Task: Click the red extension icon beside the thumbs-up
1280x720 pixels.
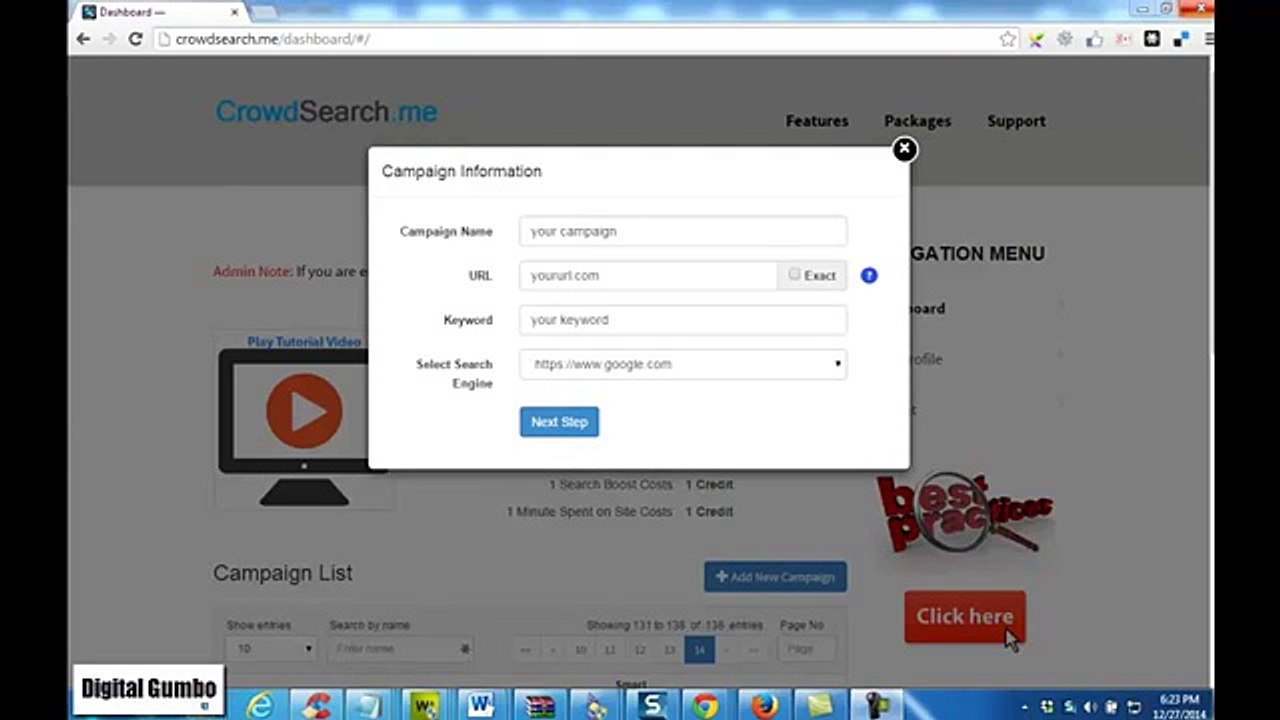Action: [x=1123, y=39]
